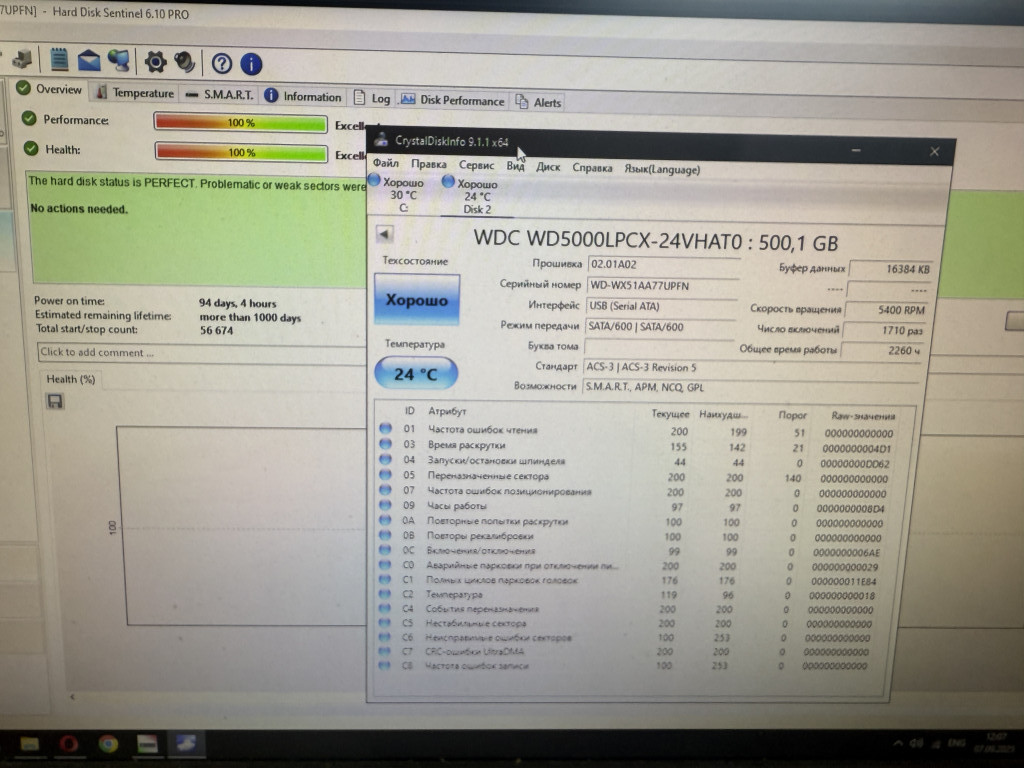1024x768 pixels.
Task: Open the Alerts tab
Action: coord(539,102)
